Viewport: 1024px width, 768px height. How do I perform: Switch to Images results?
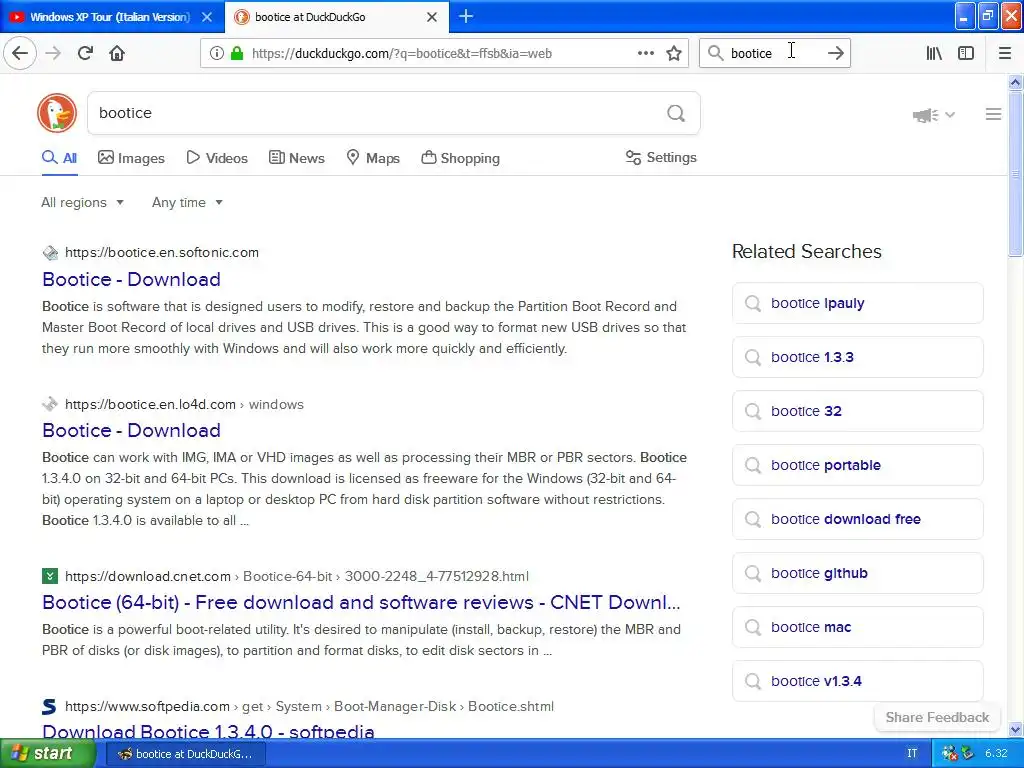(x=131, y=158)
